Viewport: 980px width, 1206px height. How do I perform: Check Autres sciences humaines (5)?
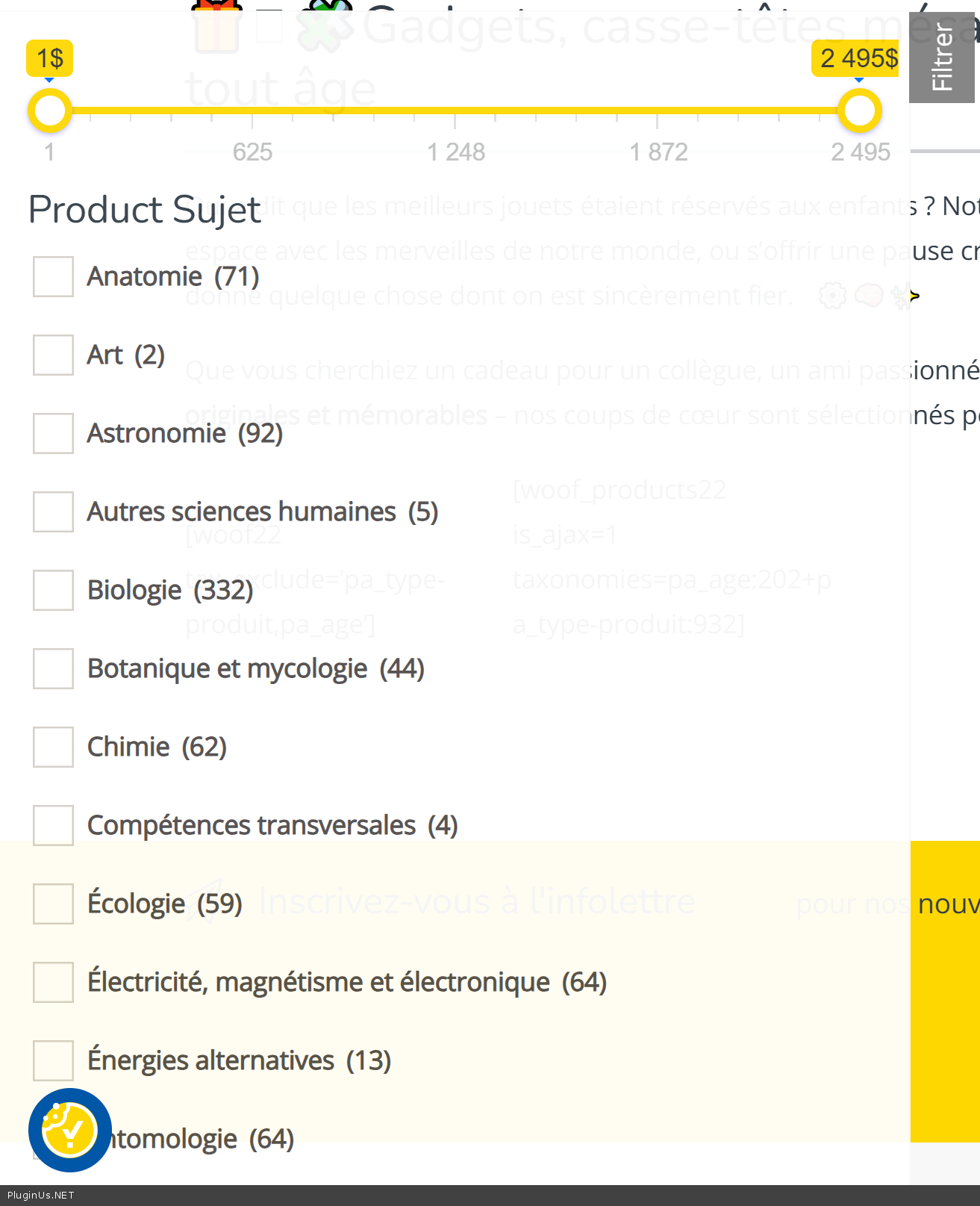[53, 512]
